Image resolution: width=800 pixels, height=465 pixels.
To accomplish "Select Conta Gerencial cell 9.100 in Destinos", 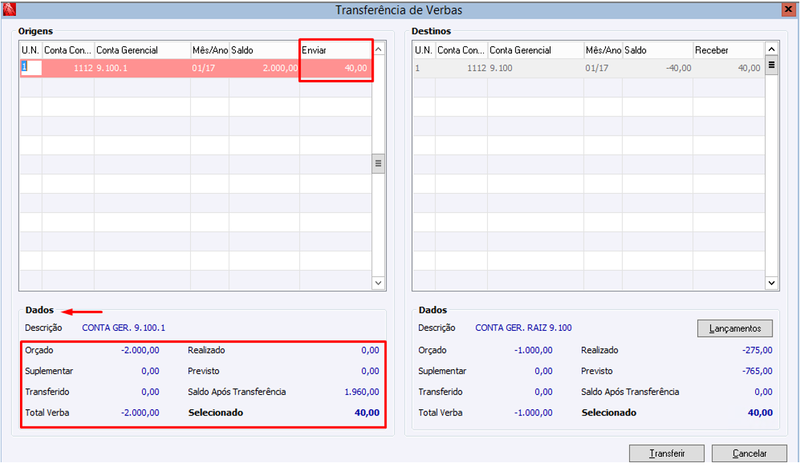I will click(536, 68).
